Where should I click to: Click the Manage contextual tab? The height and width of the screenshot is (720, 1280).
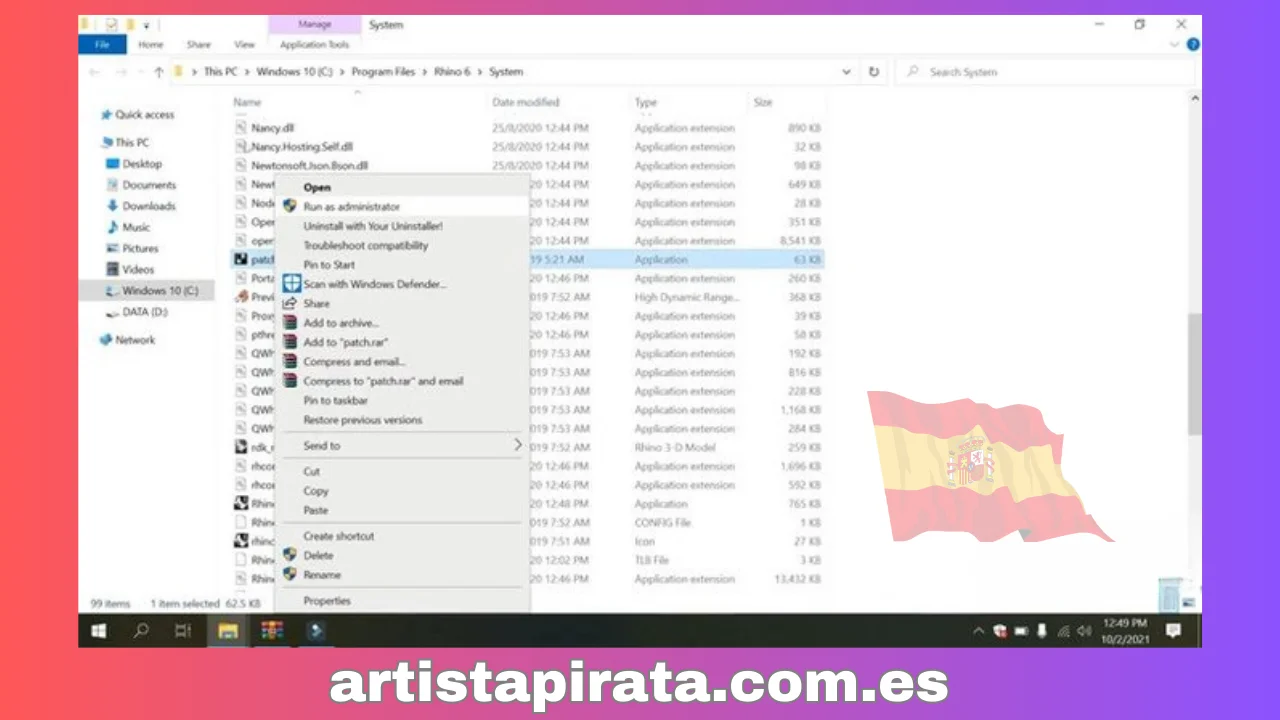[x=315, y=24]
